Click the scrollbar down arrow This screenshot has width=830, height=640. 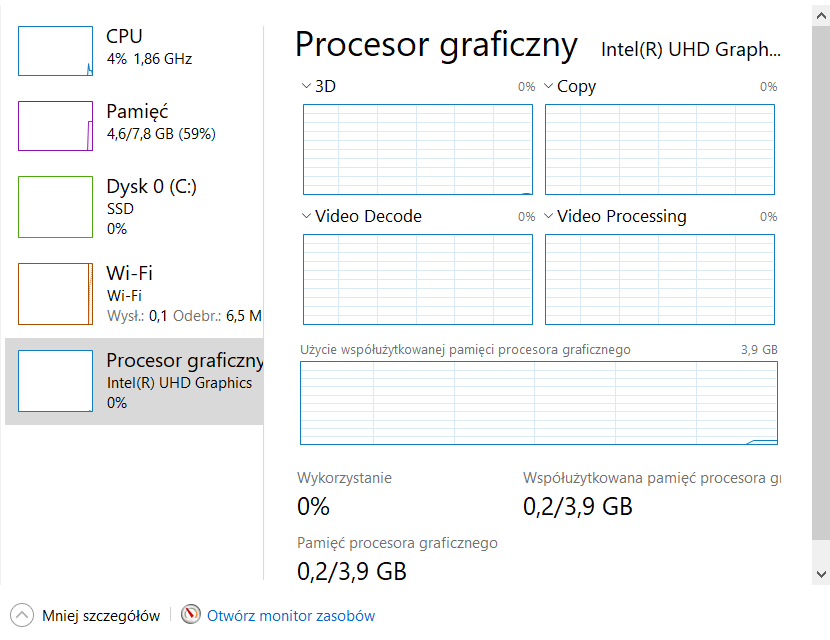click(820, 575)
